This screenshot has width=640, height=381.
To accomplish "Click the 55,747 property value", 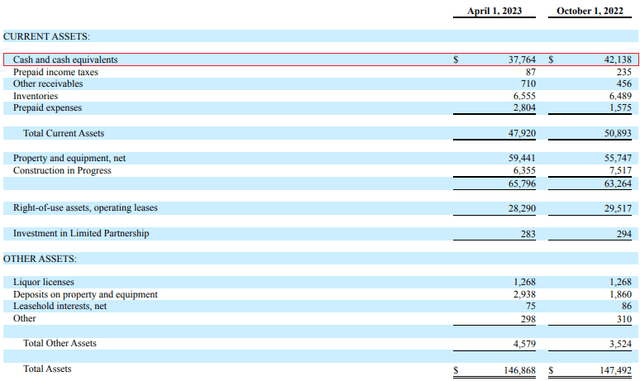I will [618, 158].
